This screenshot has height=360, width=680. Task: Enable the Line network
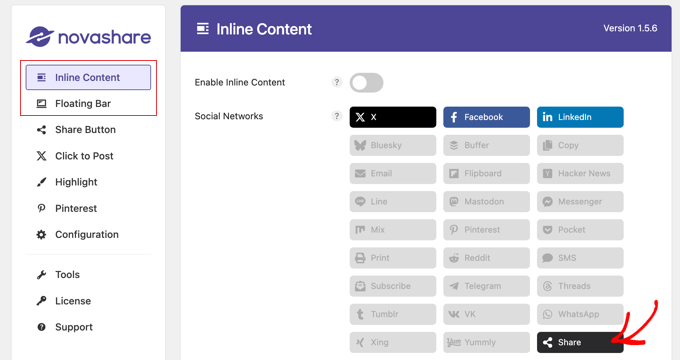point(393,202)
